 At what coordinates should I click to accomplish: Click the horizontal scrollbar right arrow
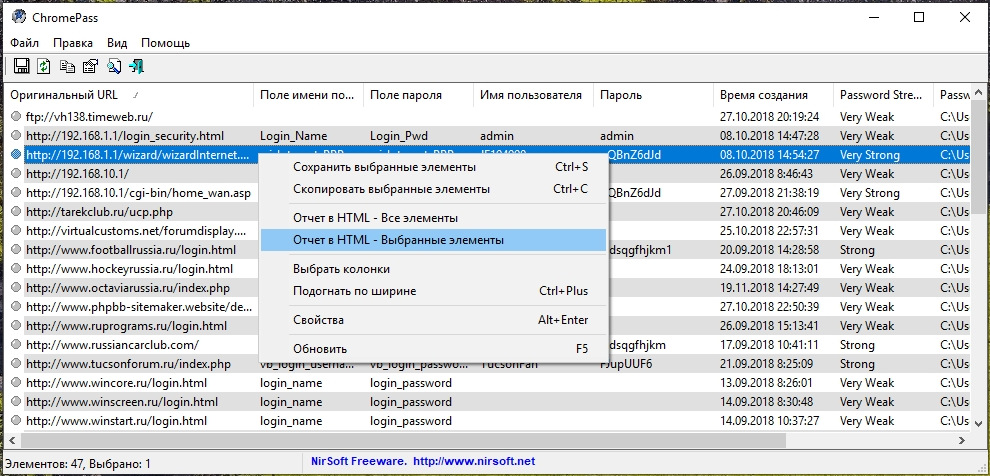click(962, 440)
